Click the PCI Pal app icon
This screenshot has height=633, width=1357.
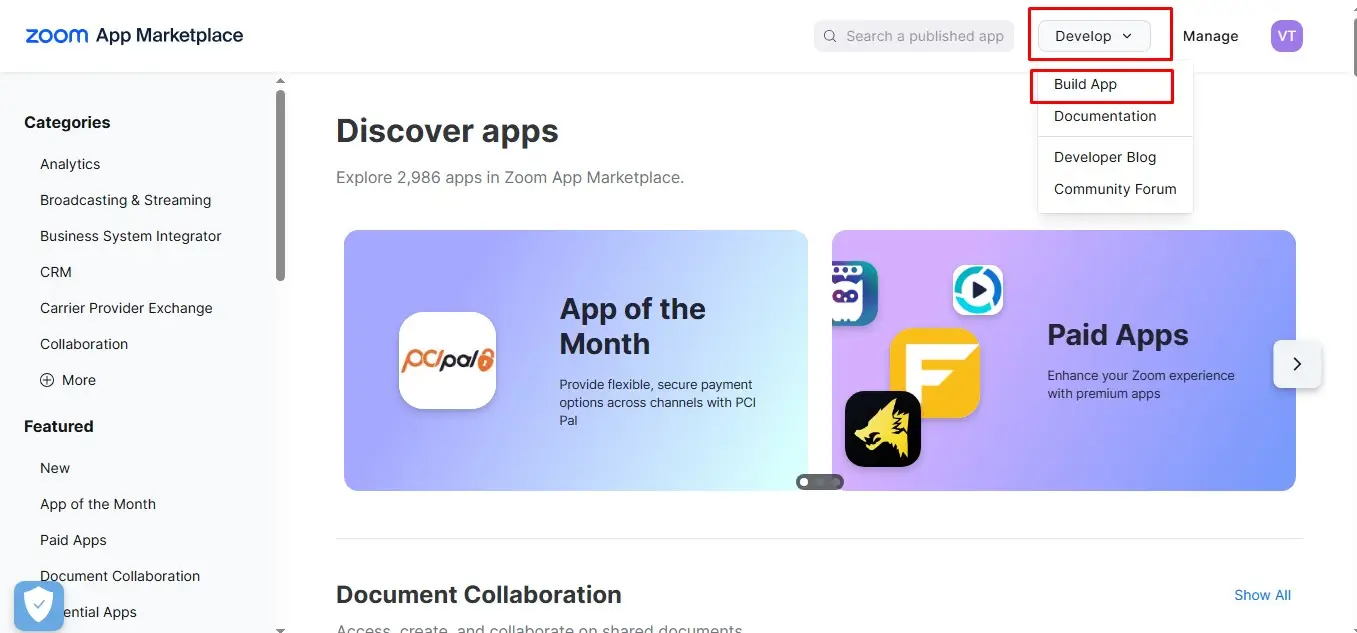447,361
